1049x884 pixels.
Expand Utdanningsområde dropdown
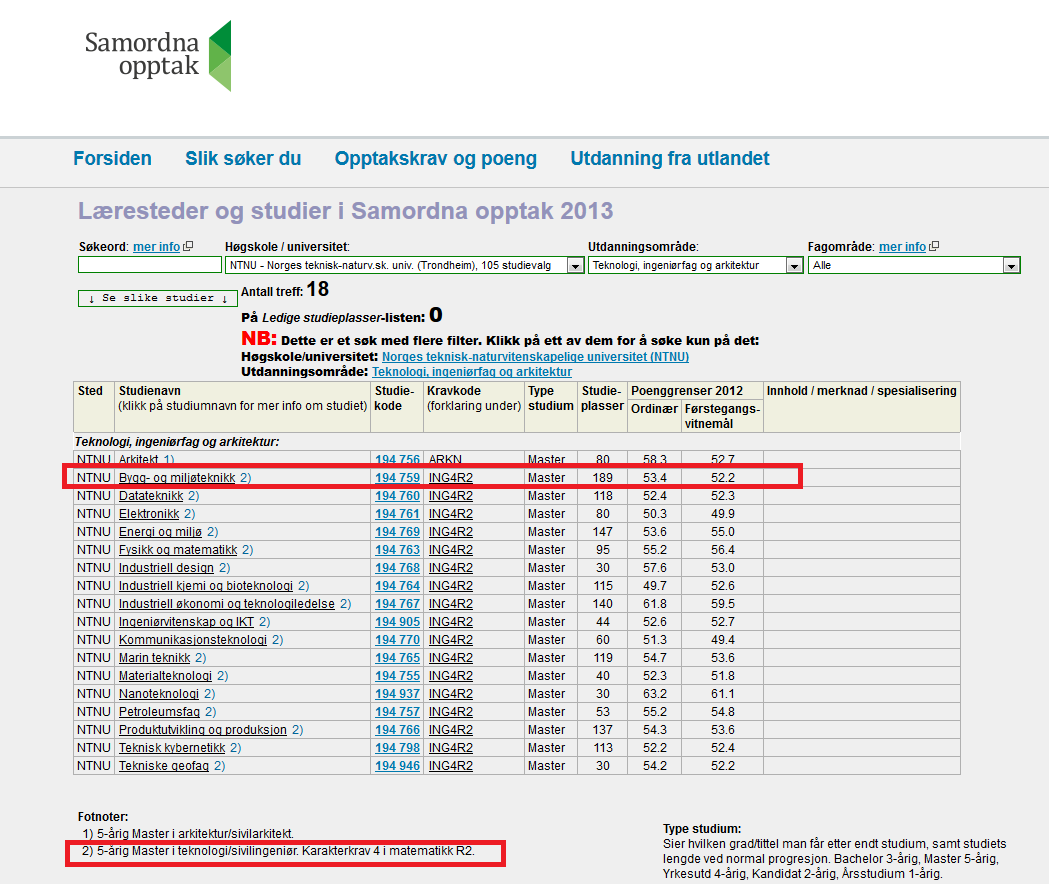click(695, 265)
